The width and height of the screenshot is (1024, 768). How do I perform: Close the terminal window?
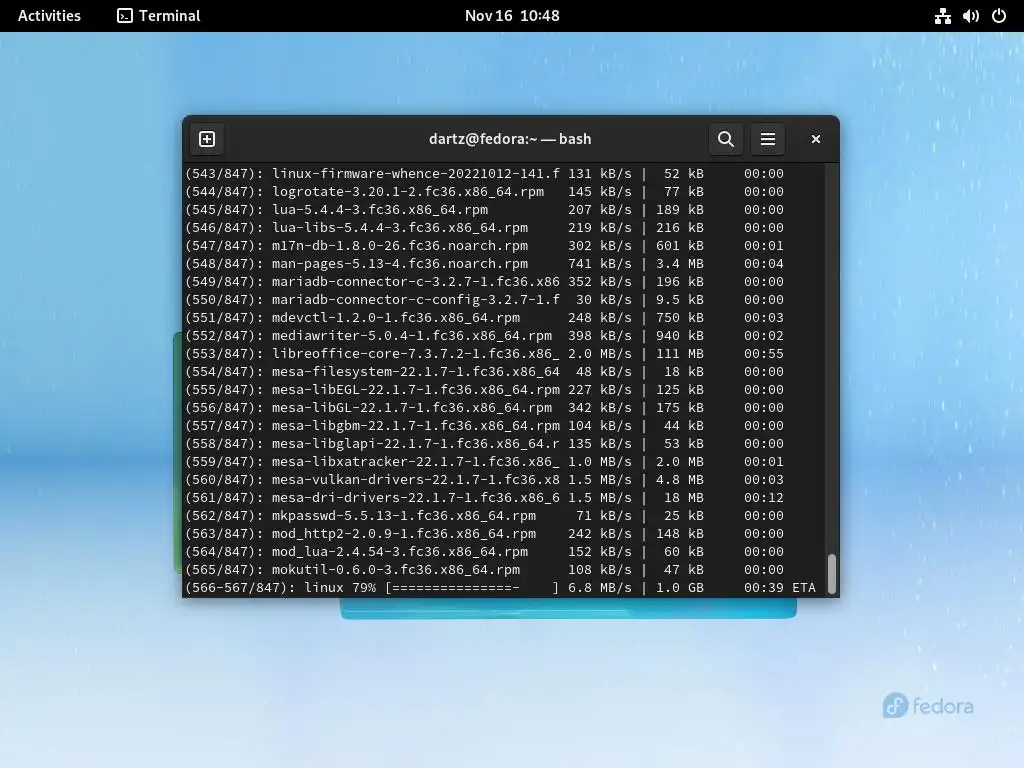pos(816,139)
